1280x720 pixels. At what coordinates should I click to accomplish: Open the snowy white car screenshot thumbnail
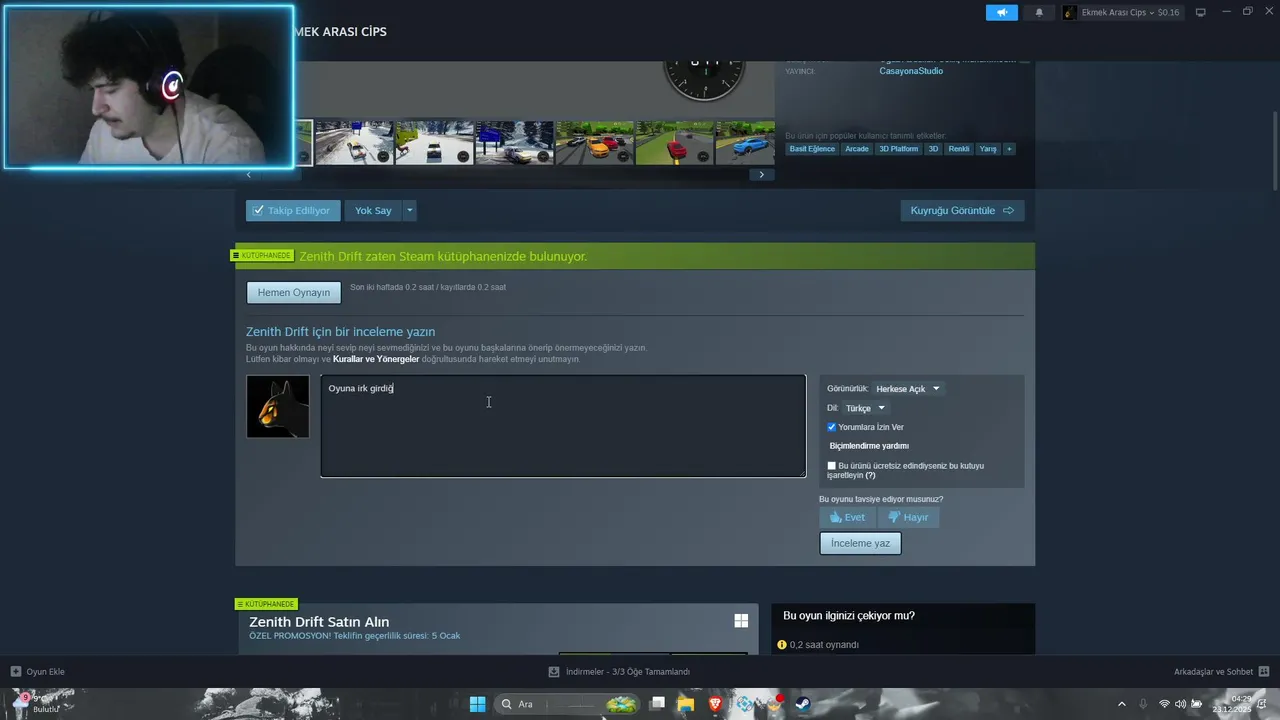434,143
